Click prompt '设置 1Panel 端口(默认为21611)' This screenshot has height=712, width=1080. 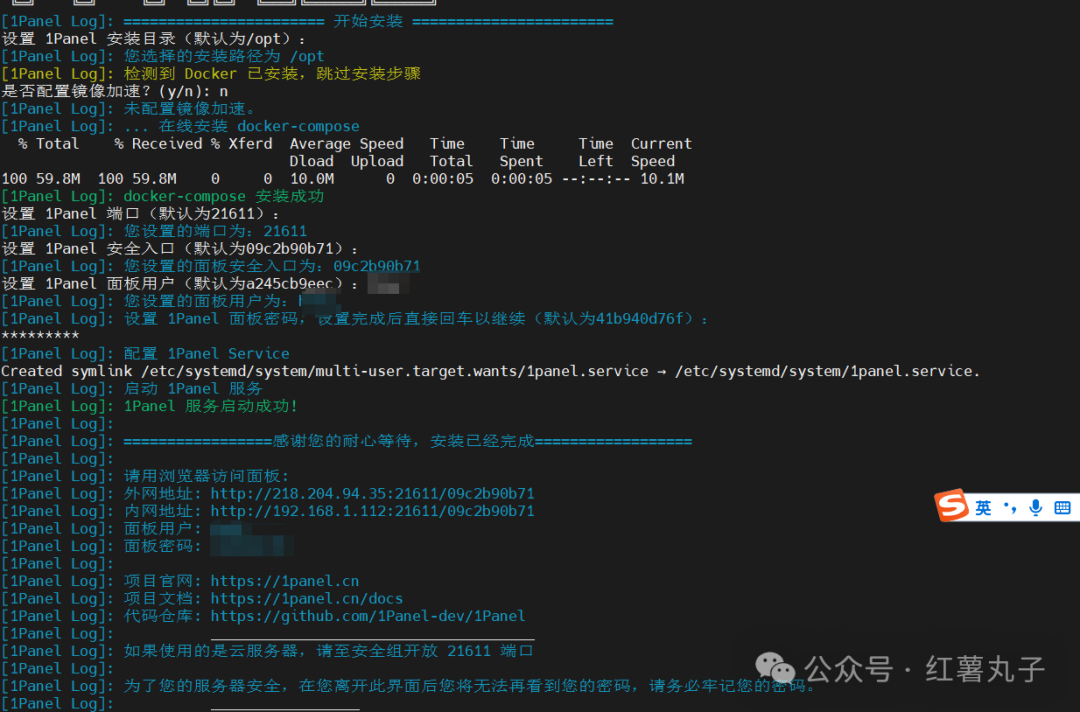pyautogui.click(x=141, y=214)
